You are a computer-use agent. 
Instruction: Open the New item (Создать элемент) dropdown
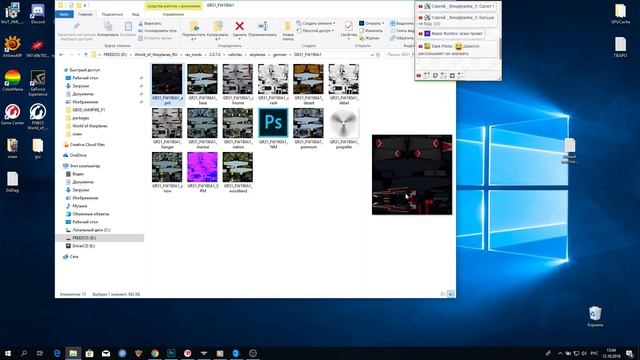(316, 23)
